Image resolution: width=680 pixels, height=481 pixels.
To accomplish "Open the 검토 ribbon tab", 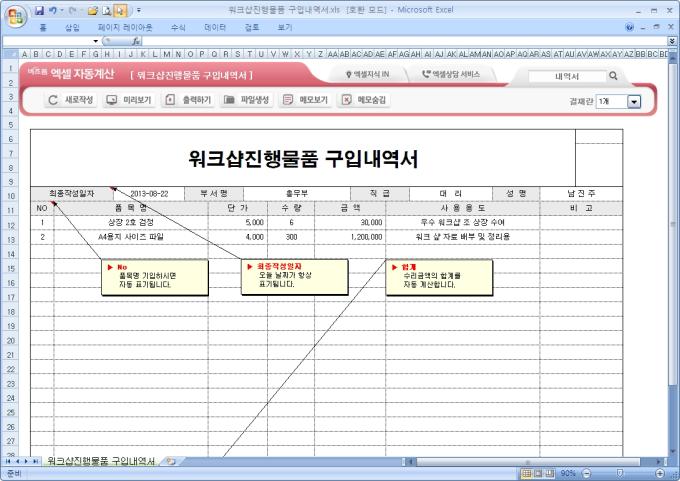I will (252, 28).
